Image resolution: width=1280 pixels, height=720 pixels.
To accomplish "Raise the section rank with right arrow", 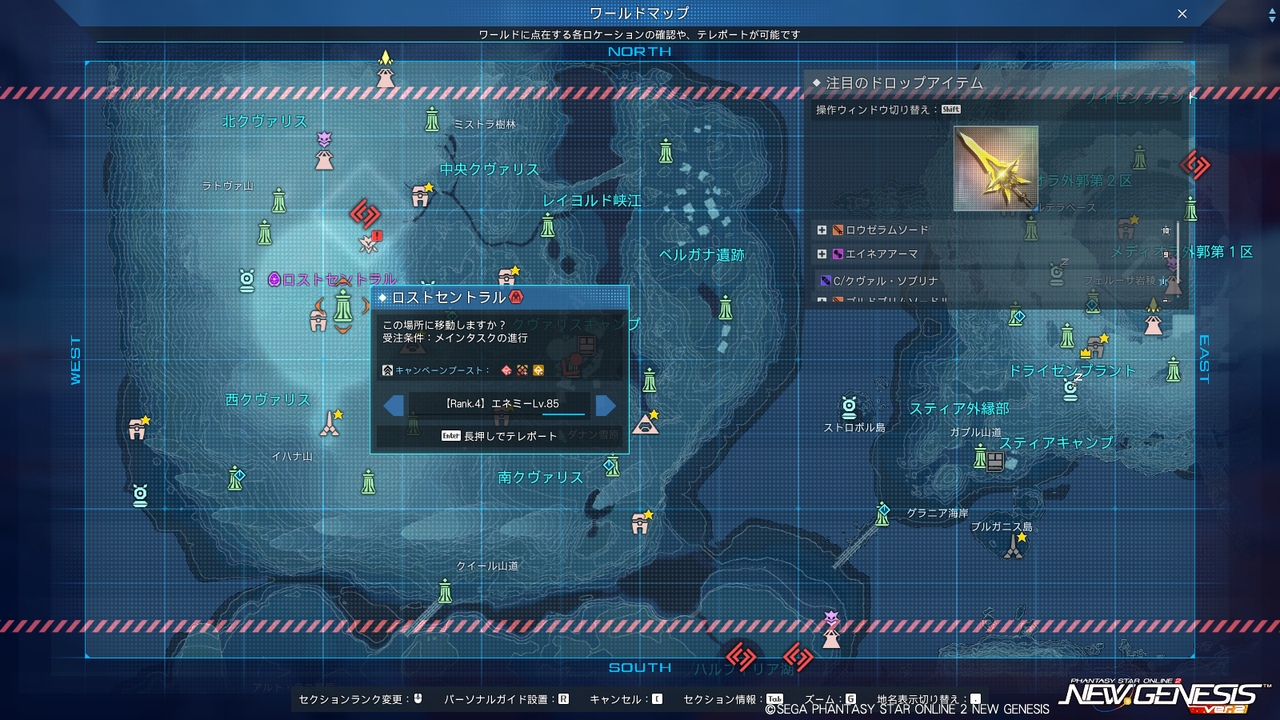I will [x=605, y=405].
